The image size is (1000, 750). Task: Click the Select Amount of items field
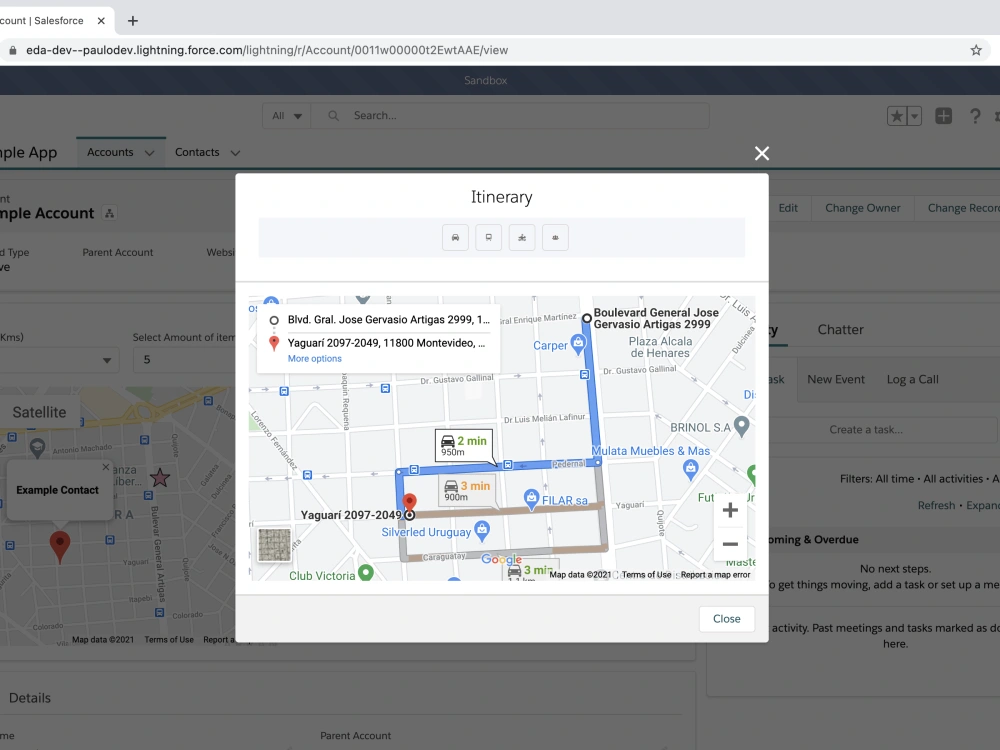click(185, 360)
